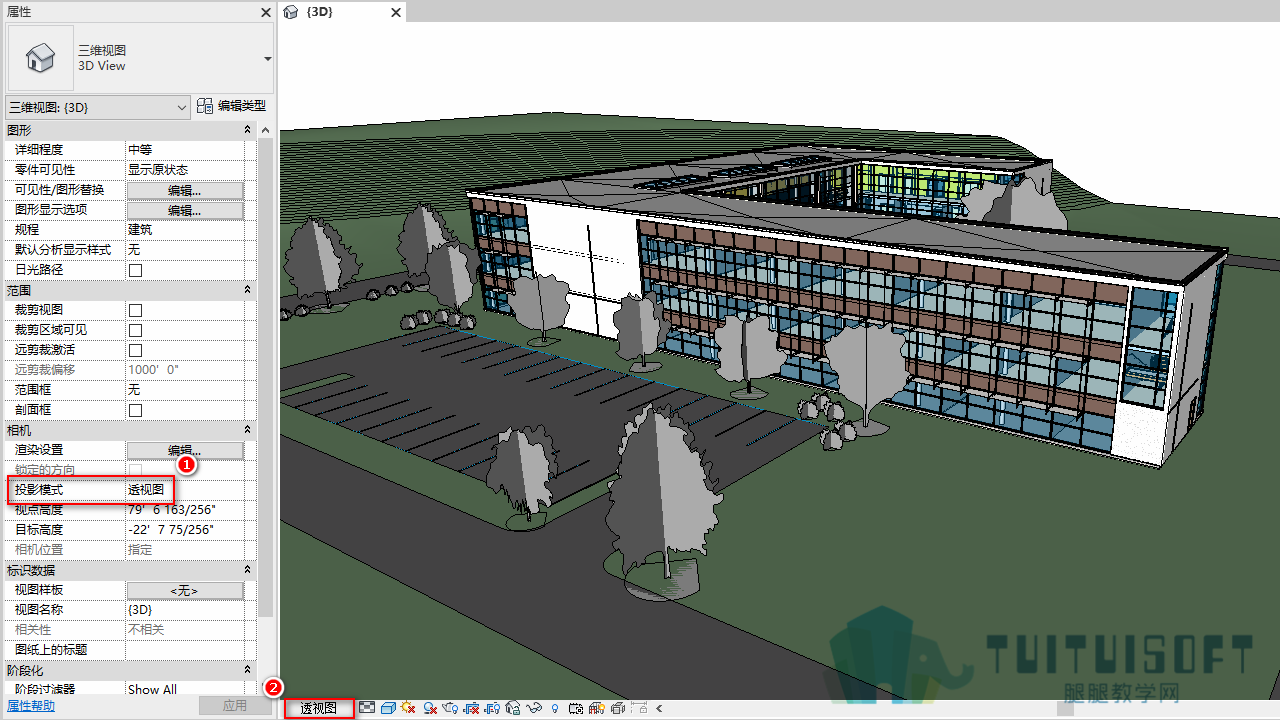1280x720 pixels.
Task: Enable the 日光路径 checkbox
Action: [x=135, y=270]
